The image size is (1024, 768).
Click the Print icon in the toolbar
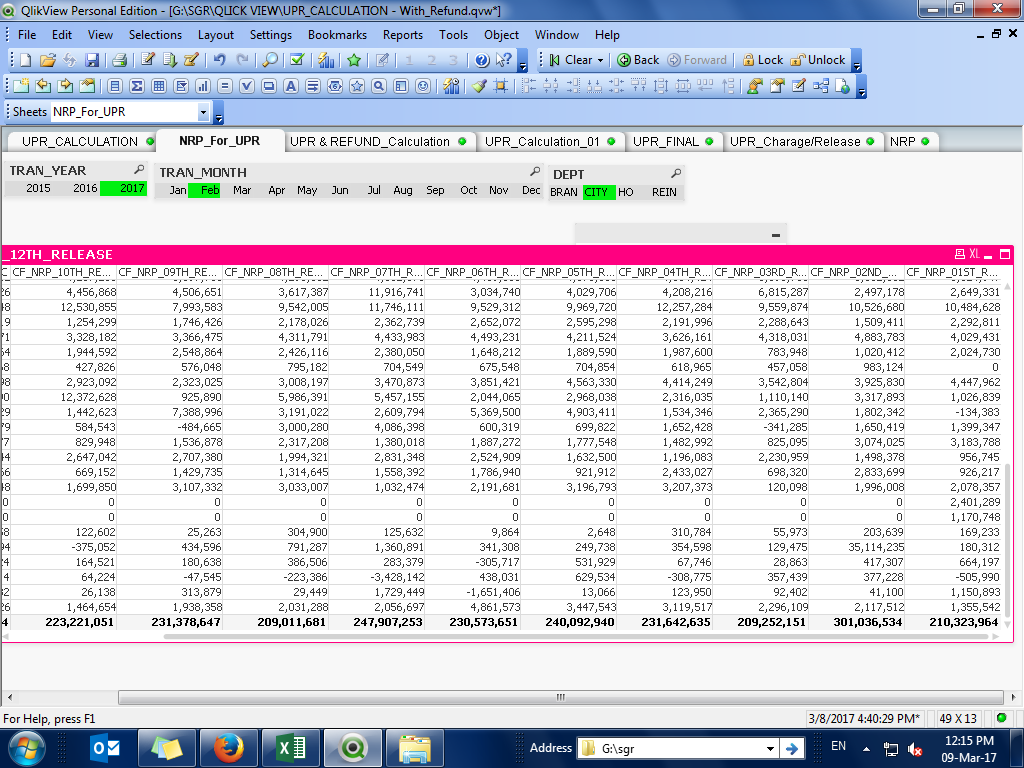tap(119, 60)
